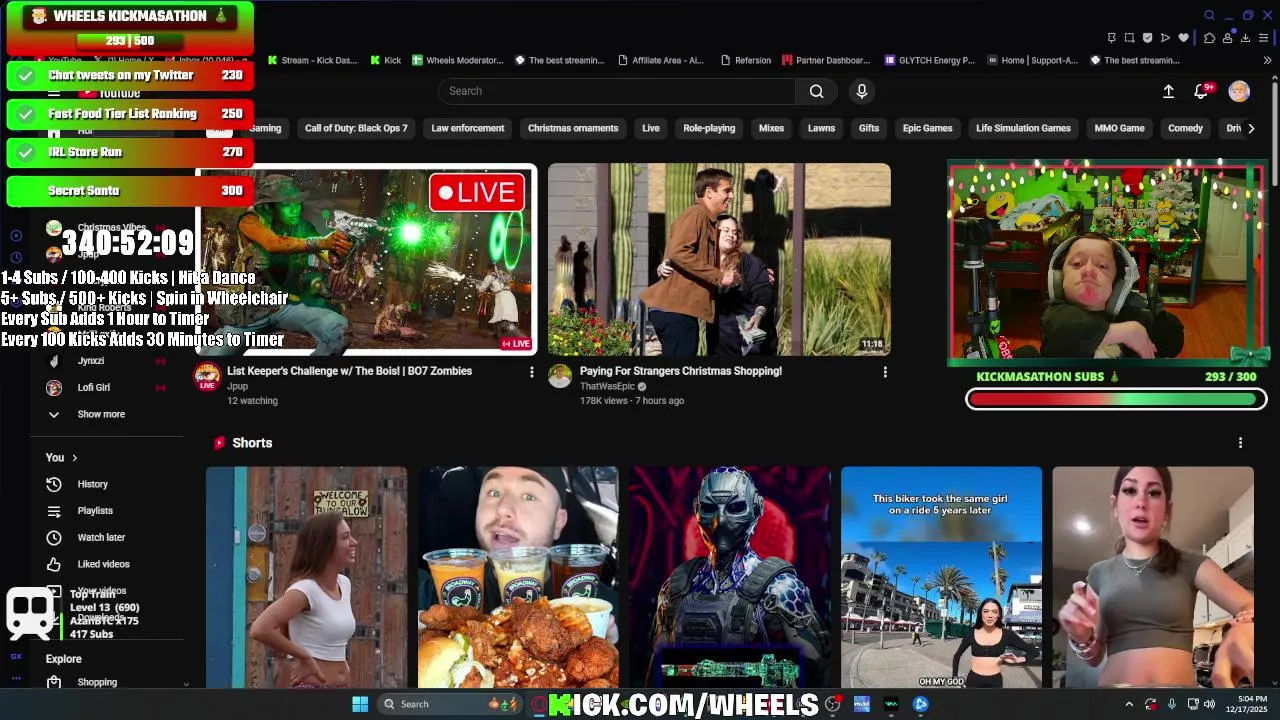The width and height of the screenshot is (1280, 720).
Task: Open options for Paying For Strangers video
Action: click(x=885, y=372)
